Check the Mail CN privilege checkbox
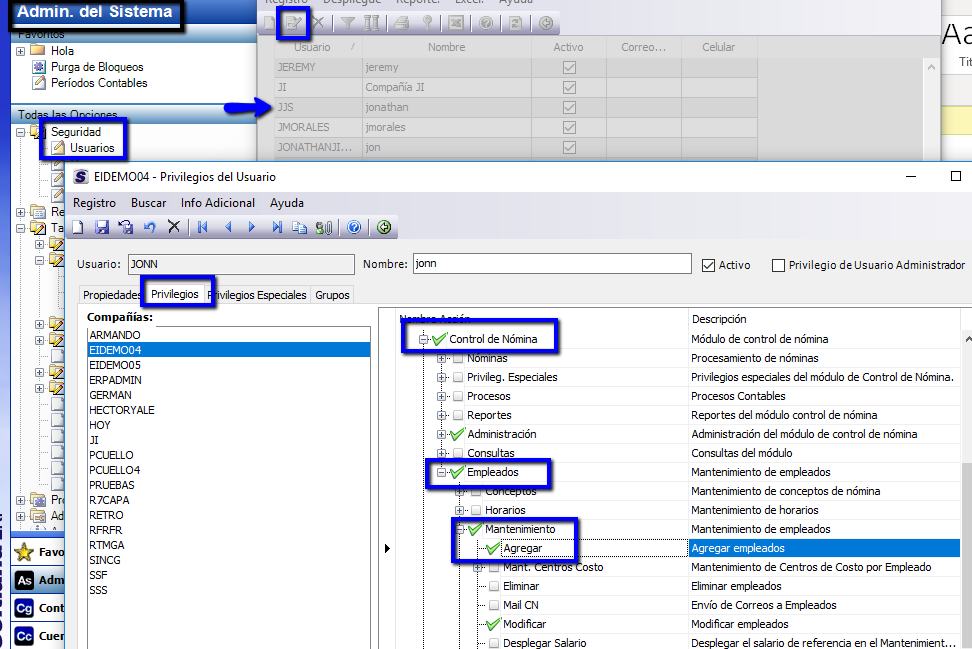 coord(494,605)
